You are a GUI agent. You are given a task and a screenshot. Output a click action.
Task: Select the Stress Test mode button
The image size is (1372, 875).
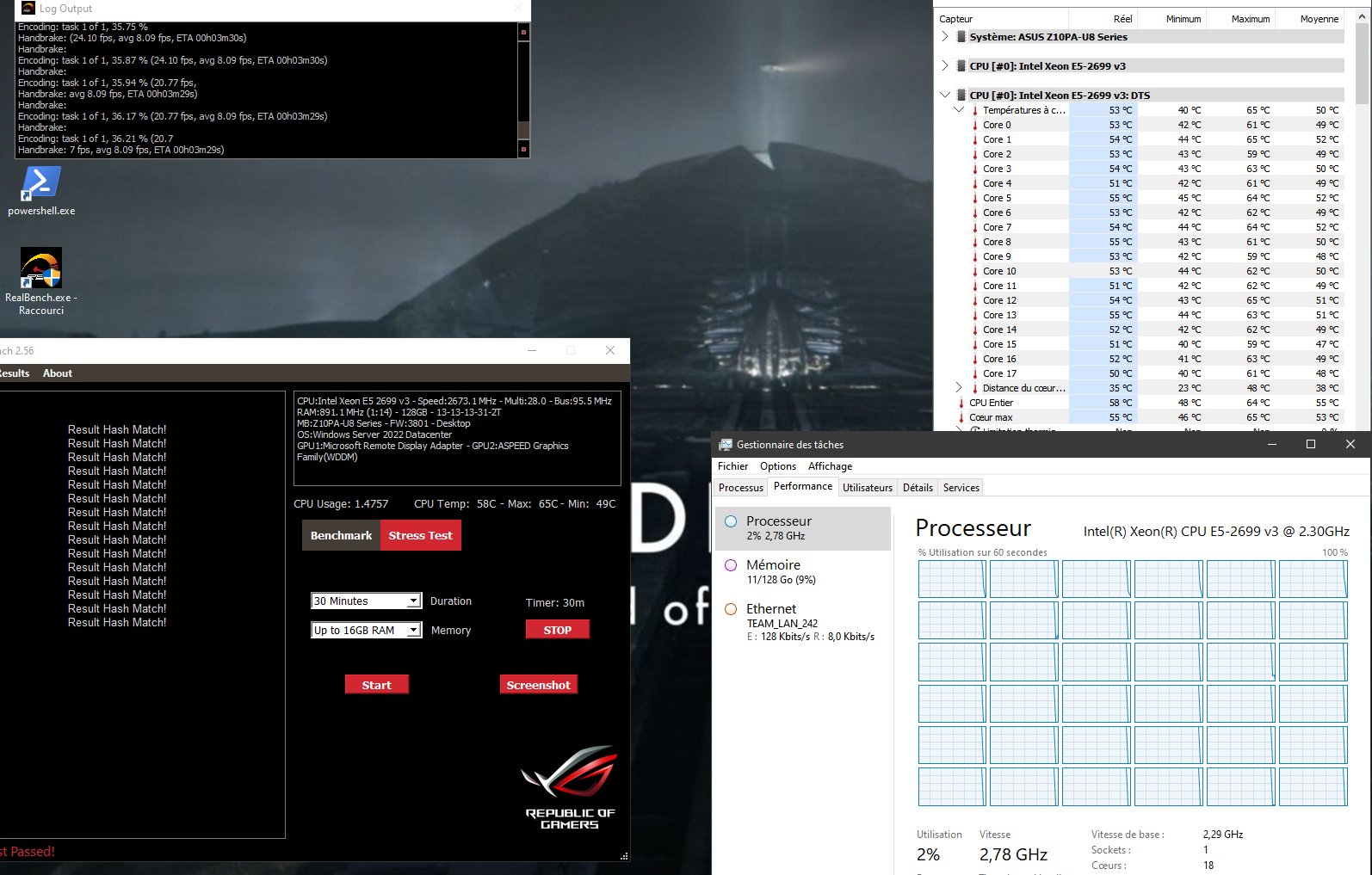420,535
